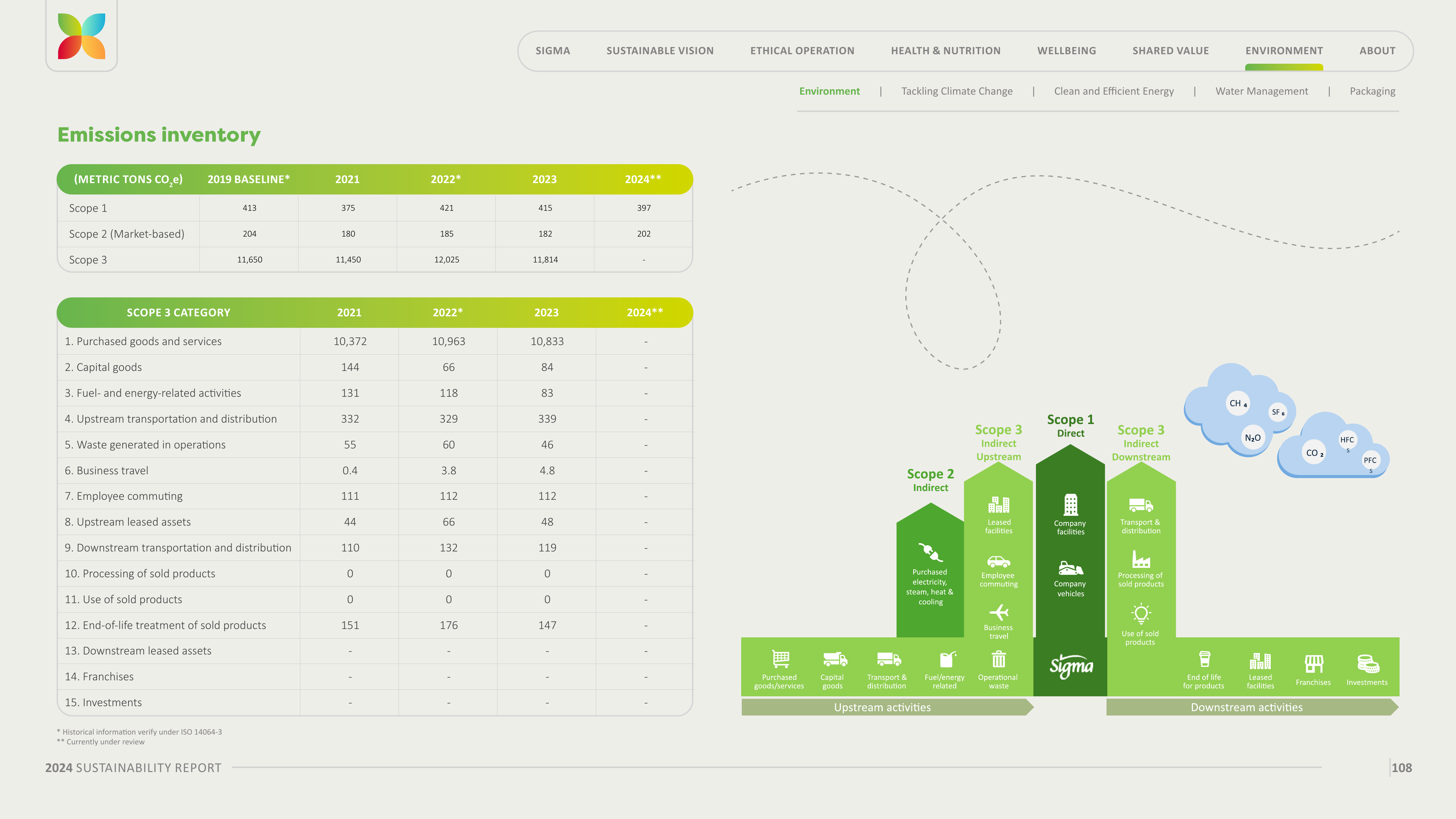This screenshot has height=819, width=1456.
Task: Open the ABOUT tab
Action: click(1377, 51)
